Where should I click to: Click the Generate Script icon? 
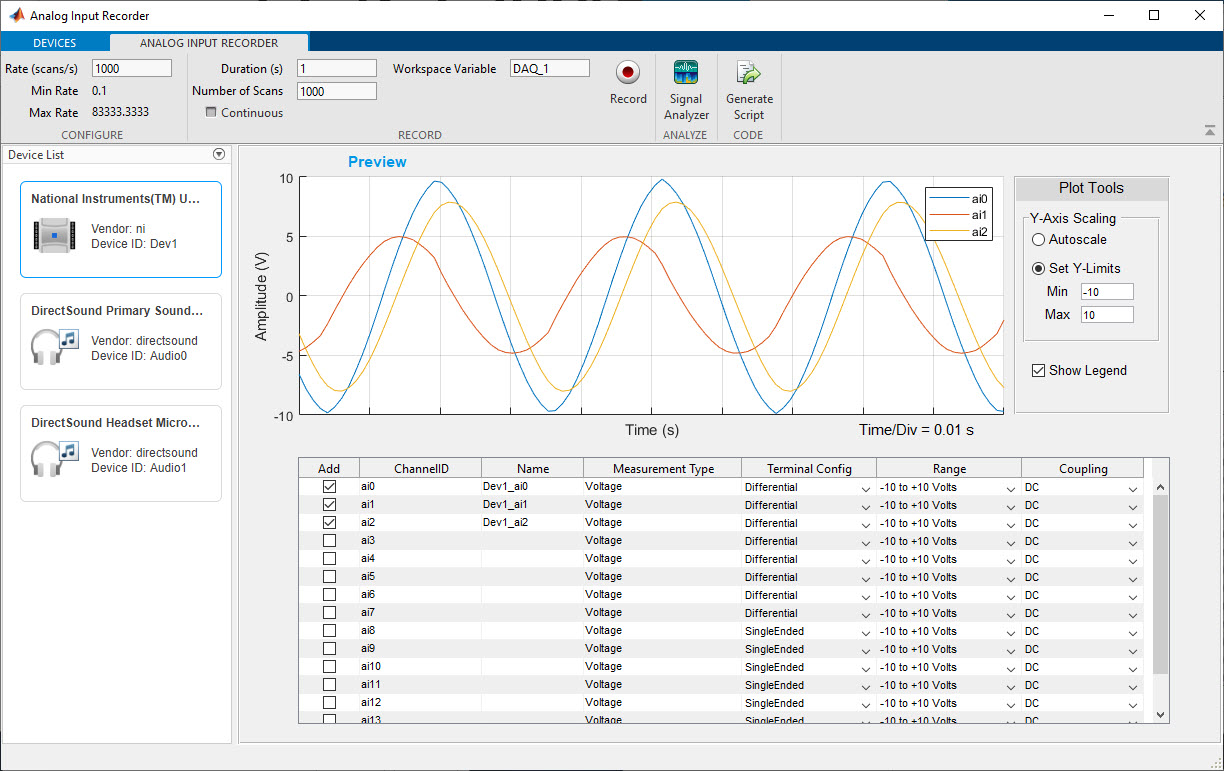[749, 73]
